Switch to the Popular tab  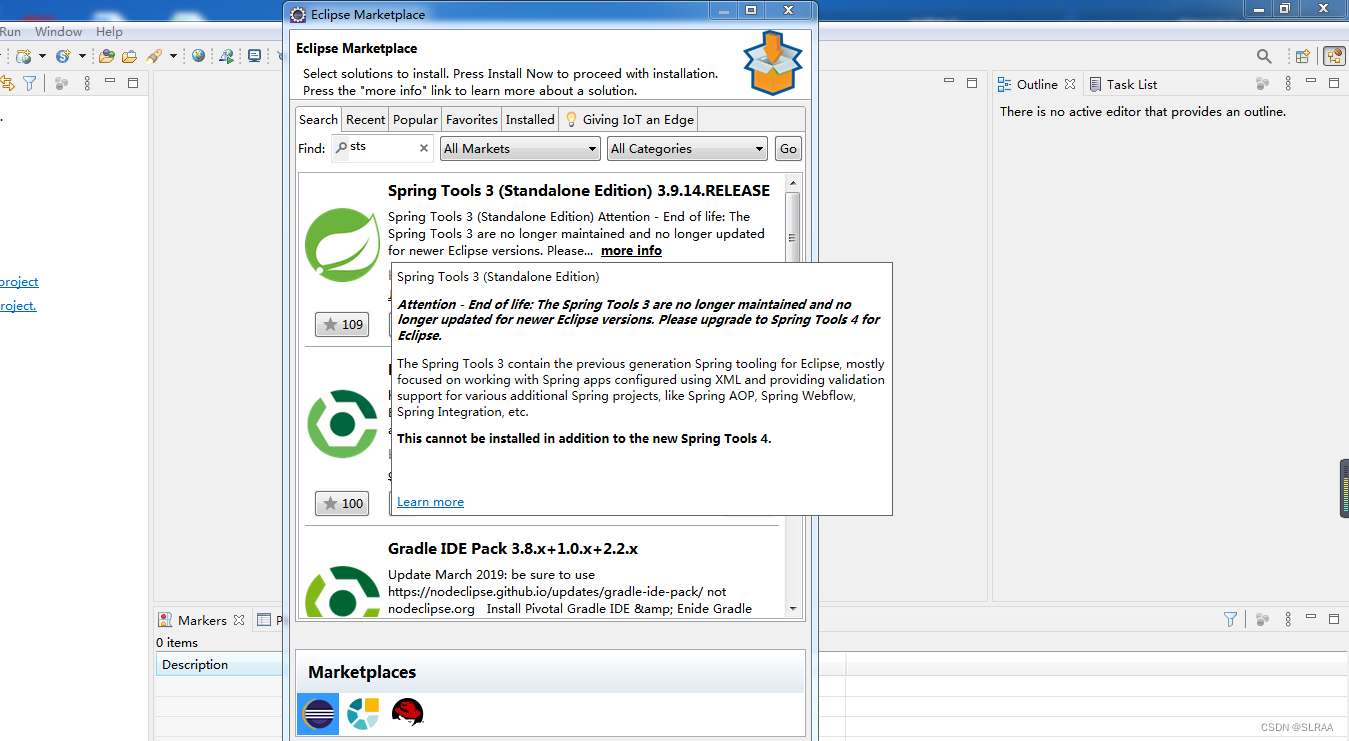pyautogui.click(x=415, y=120)
